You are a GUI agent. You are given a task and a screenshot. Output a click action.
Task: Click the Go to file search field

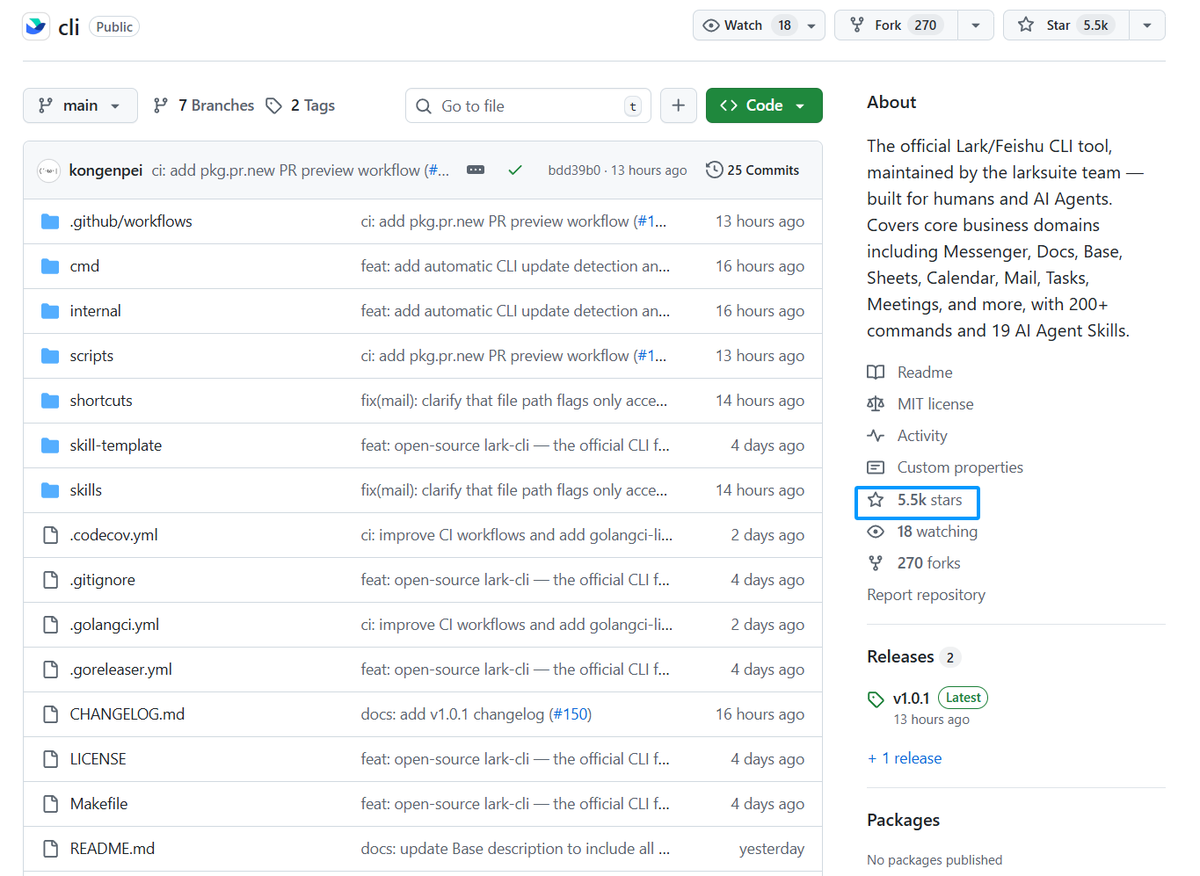click(528, 106)
